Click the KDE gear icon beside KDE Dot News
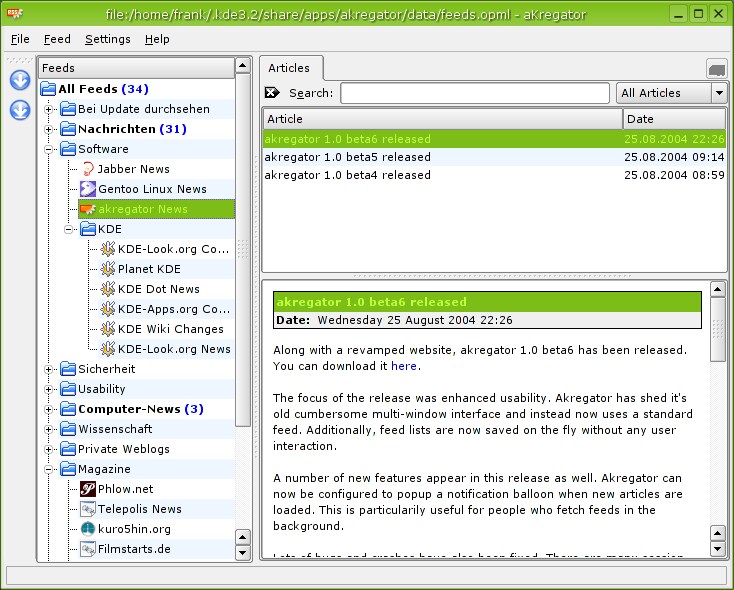734x590 pixels. [x=108, y=289]
